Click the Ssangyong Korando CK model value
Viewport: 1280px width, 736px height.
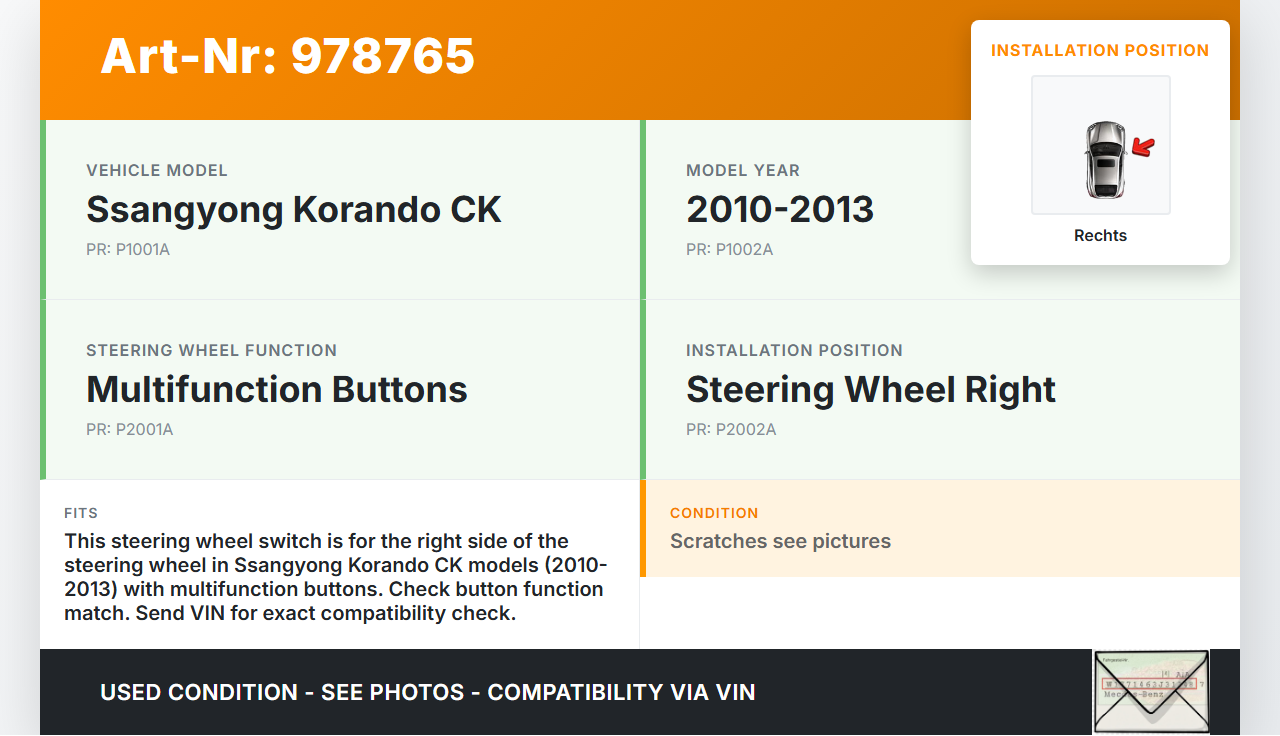294,210
